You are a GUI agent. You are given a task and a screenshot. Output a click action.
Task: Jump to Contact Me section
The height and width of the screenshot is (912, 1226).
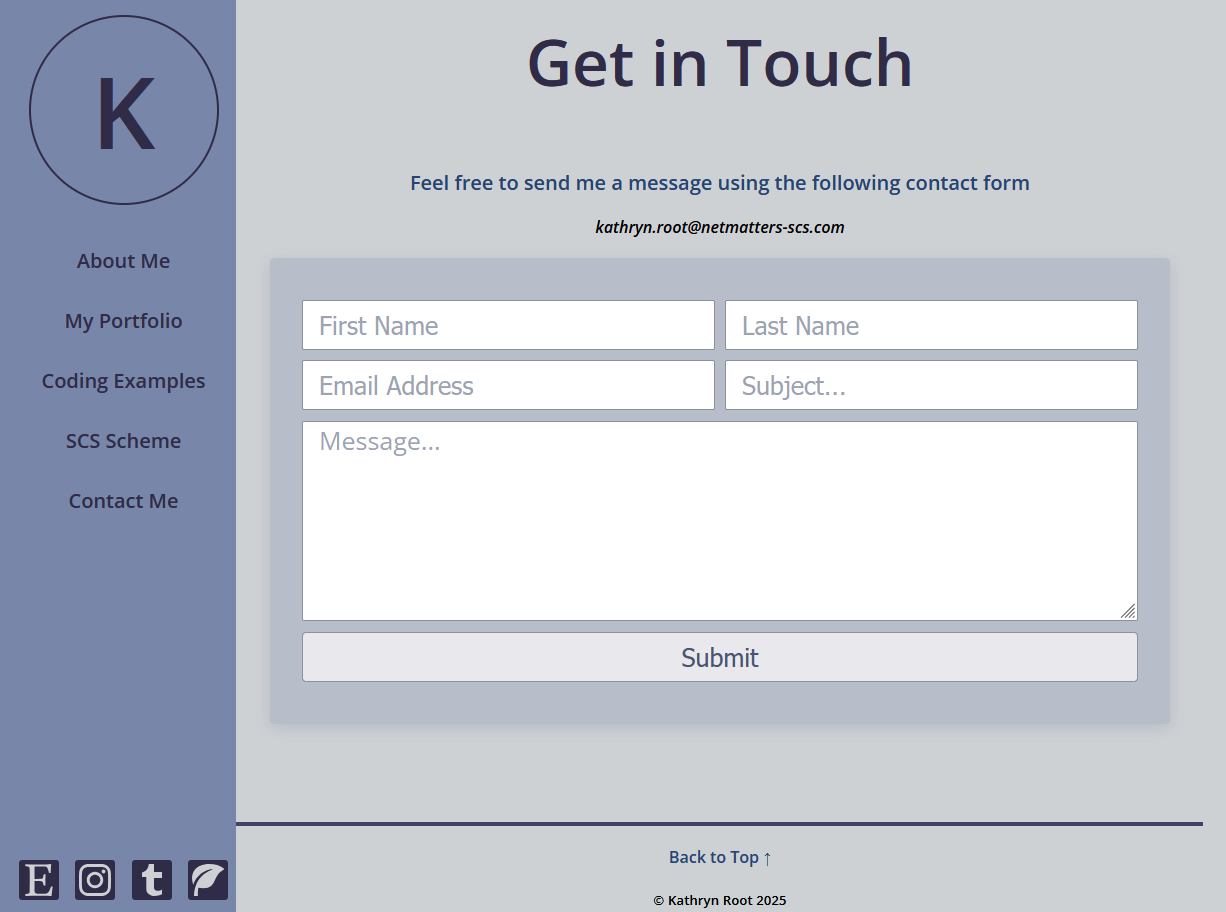tap(123, 501)
